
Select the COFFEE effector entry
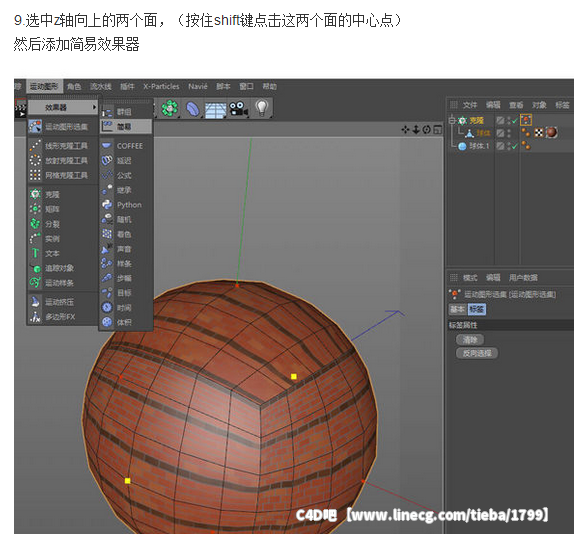(x=126, y=146)
